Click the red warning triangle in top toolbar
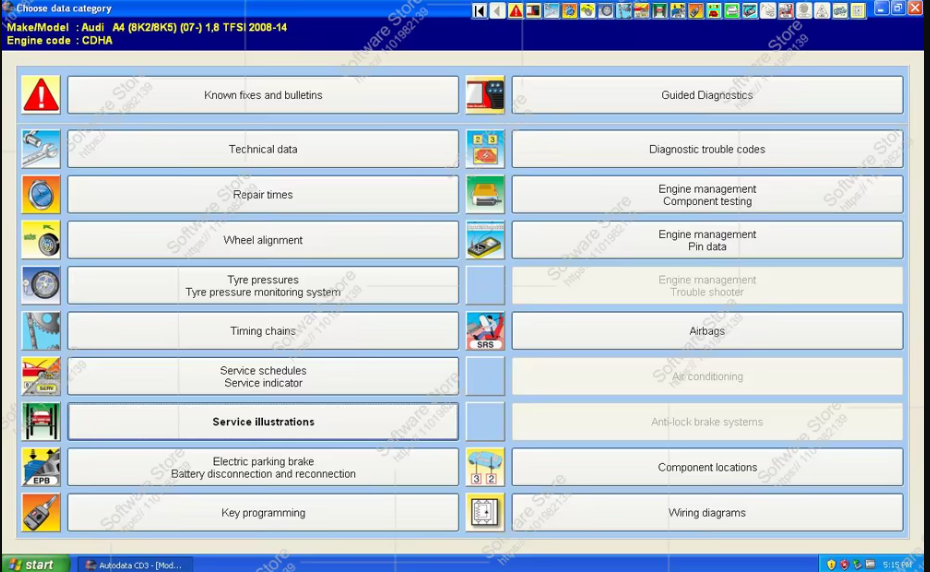 516,11
